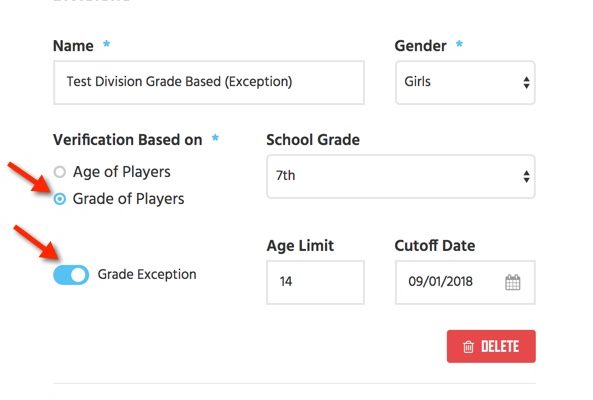Screen dimensions: 593x400
Task: Click the School Grade heading label
Action: click(313, 140)
